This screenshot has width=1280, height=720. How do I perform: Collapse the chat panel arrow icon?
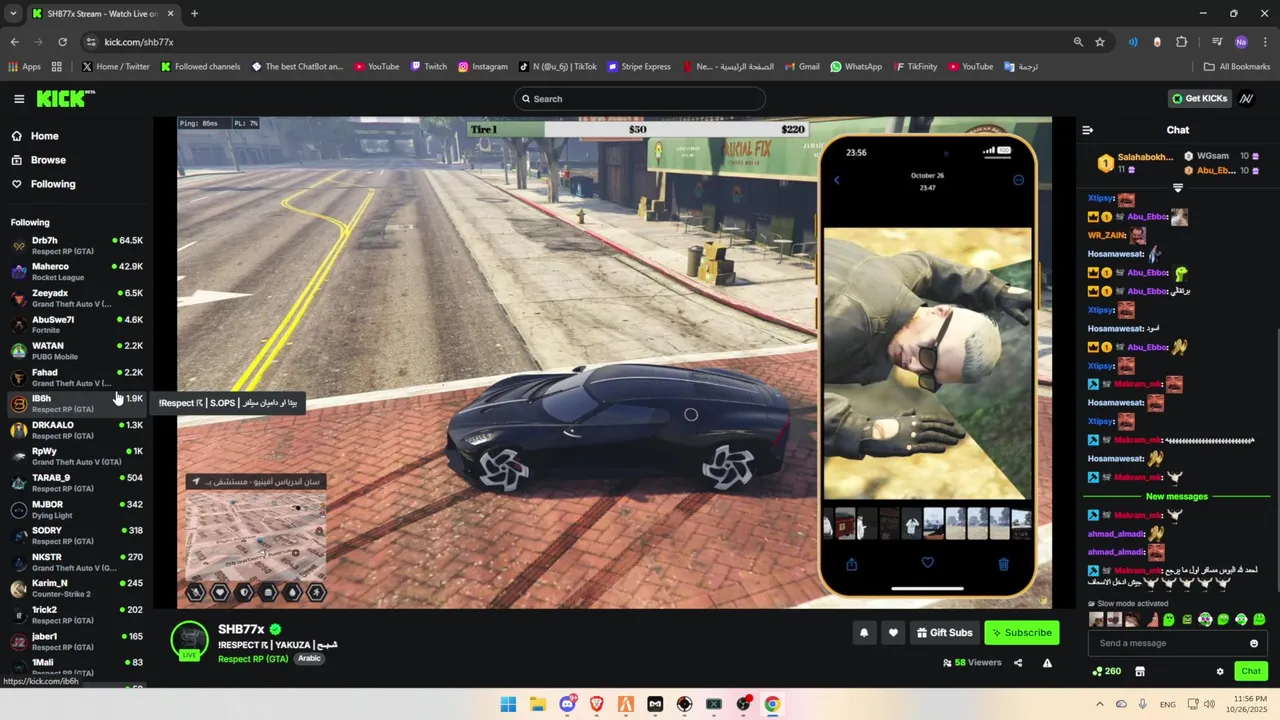coord(1088,130)
